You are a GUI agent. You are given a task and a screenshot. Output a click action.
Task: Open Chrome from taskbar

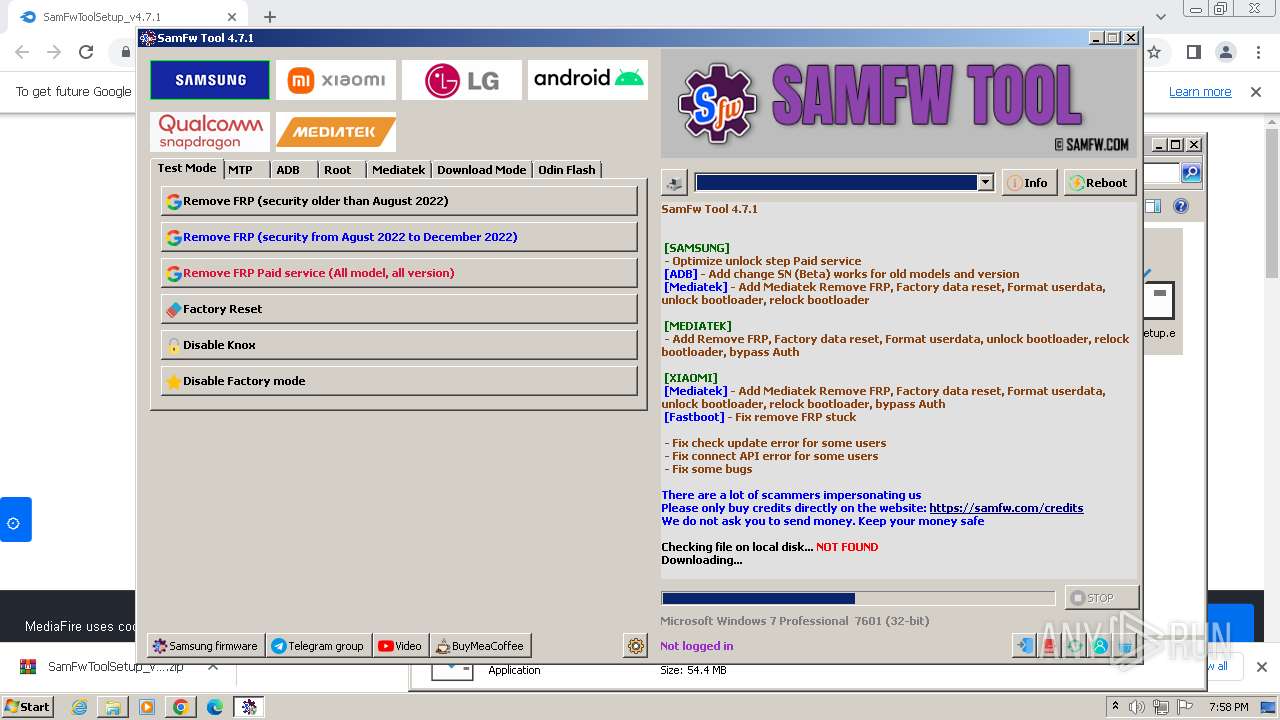[181, 707]
